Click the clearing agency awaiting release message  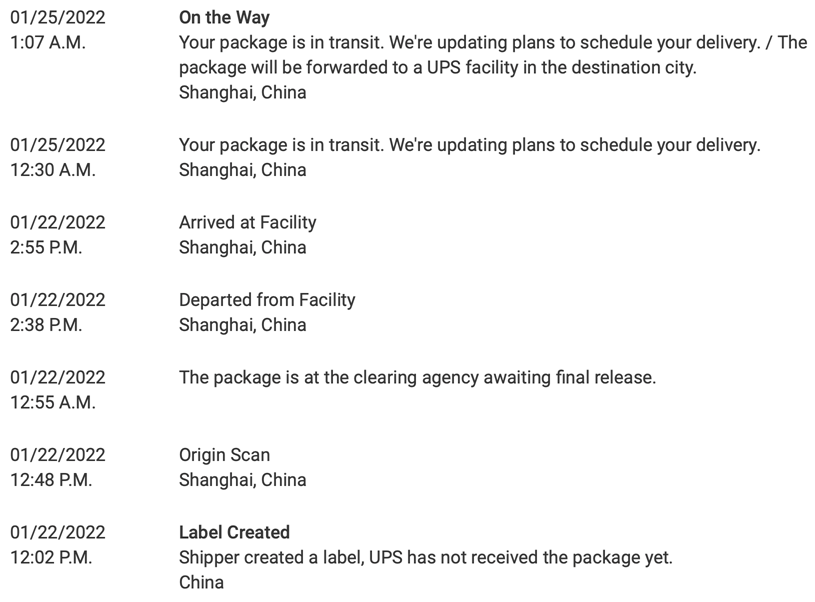[417, 377]
